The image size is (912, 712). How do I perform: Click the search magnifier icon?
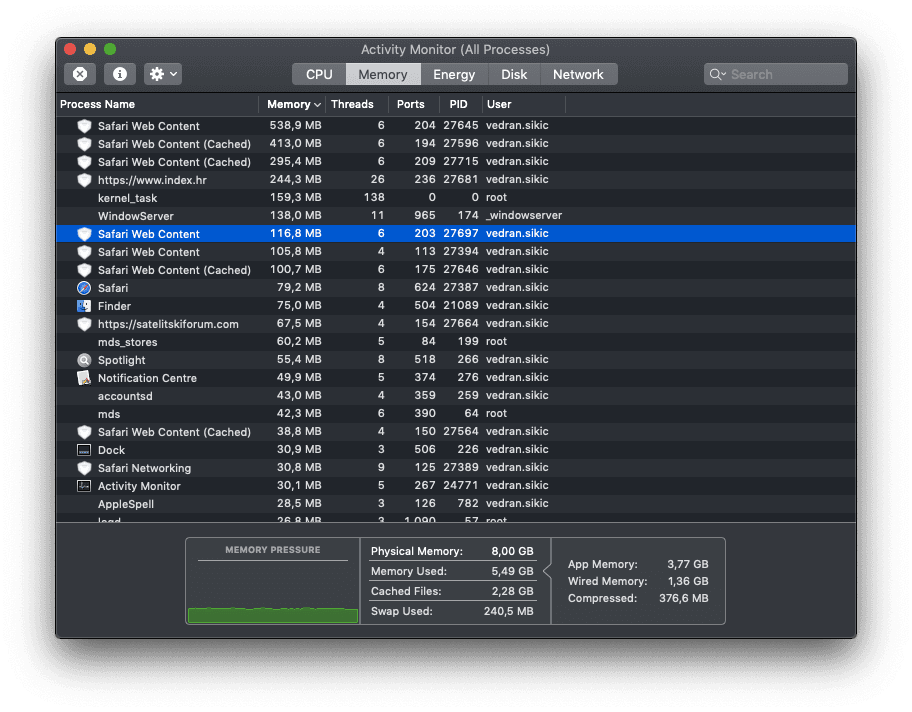click(717, 74)
